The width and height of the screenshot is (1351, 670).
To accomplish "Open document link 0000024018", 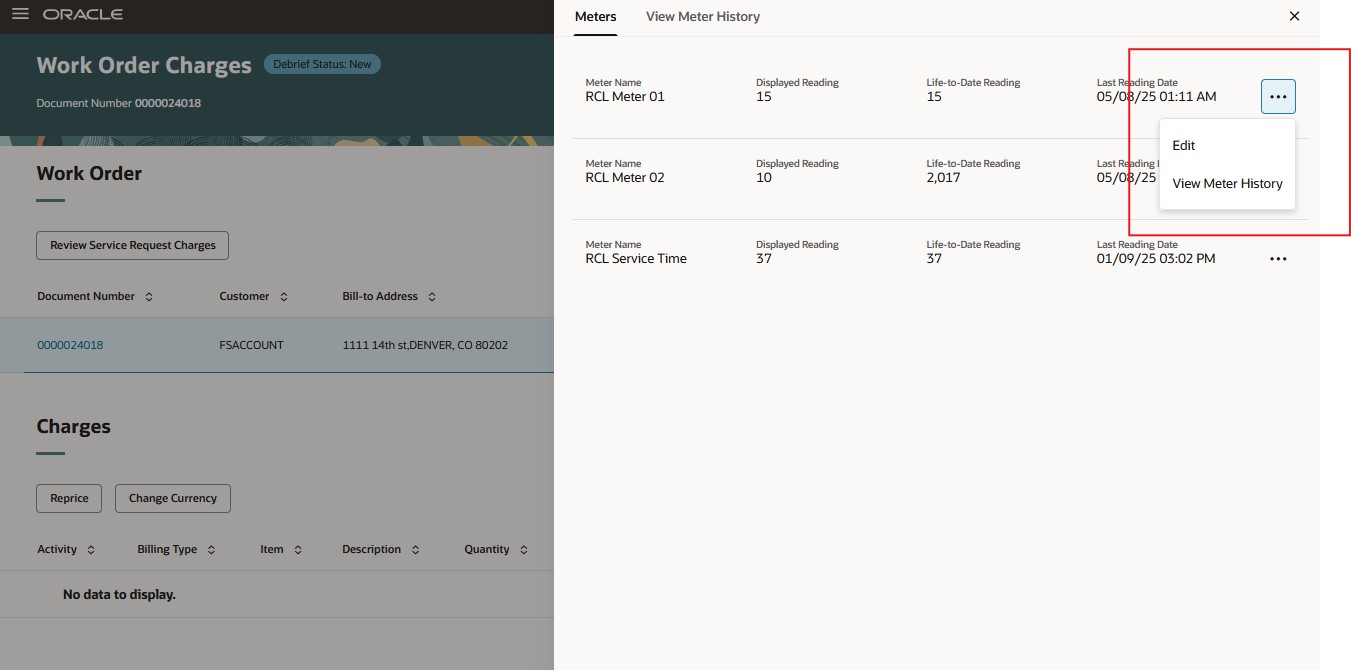I will [x=69, y=344].
